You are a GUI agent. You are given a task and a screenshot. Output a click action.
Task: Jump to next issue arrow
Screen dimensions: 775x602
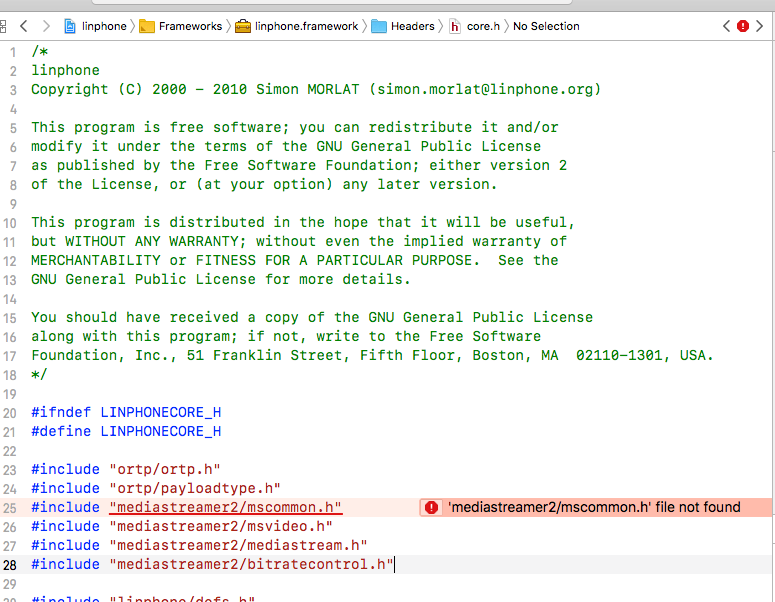[760, 26]
